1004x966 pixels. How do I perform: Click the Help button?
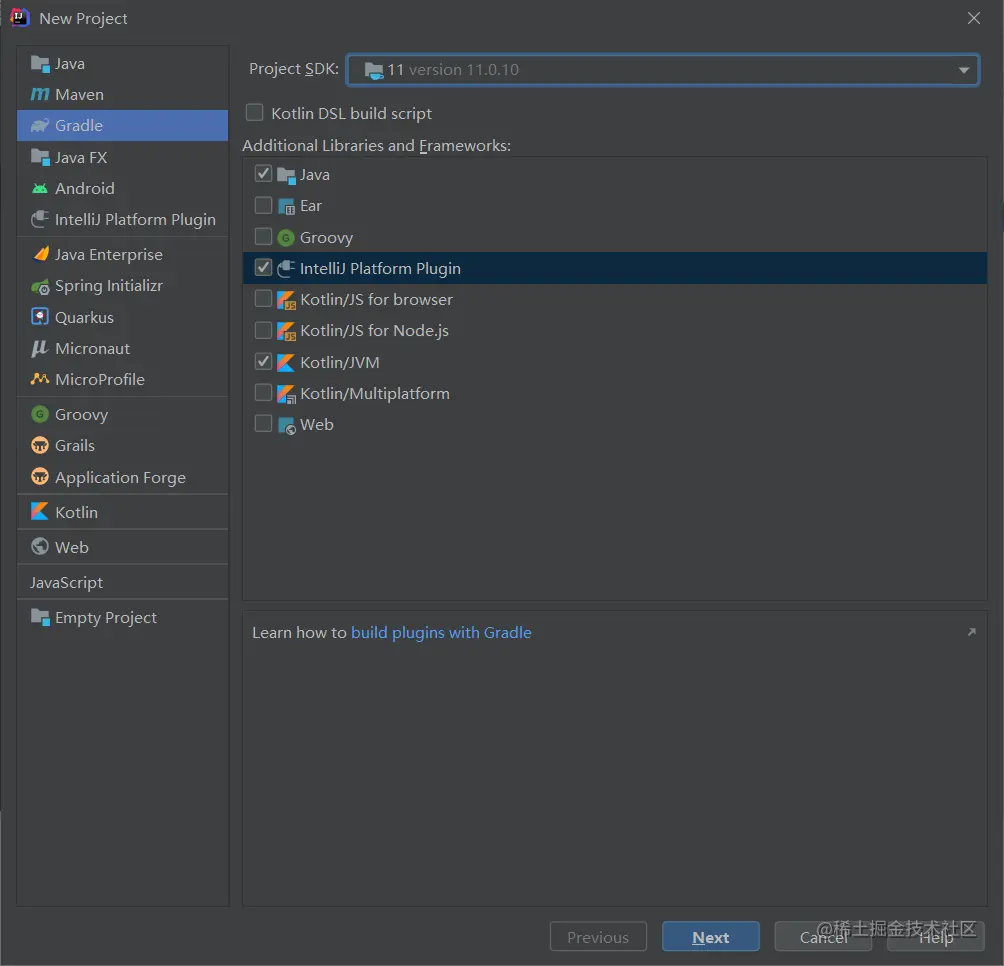tap(935, 937)
